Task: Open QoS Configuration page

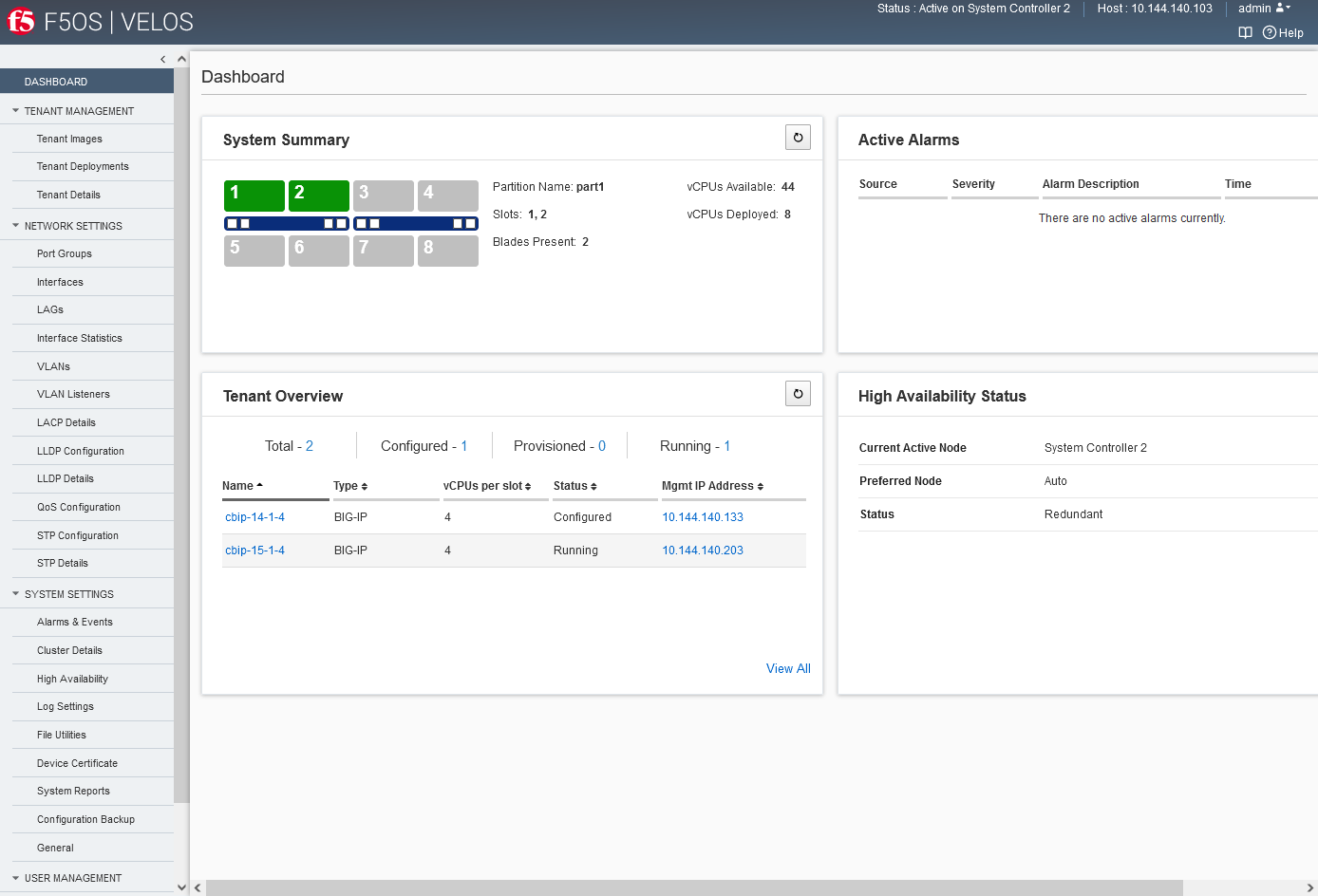Action: (x=79, y=507)
